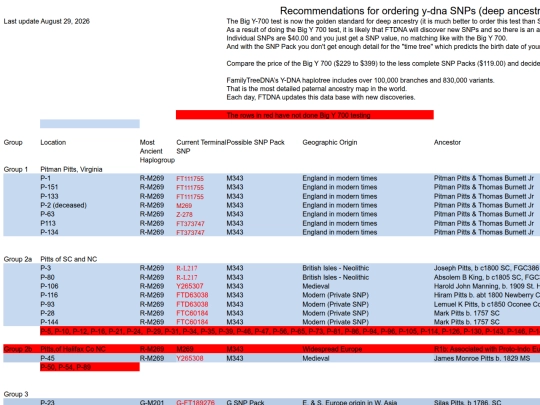The height and width of the screenshot is (405, 540).
Task: Click the Y265307 SNP value
Action: 190,286
